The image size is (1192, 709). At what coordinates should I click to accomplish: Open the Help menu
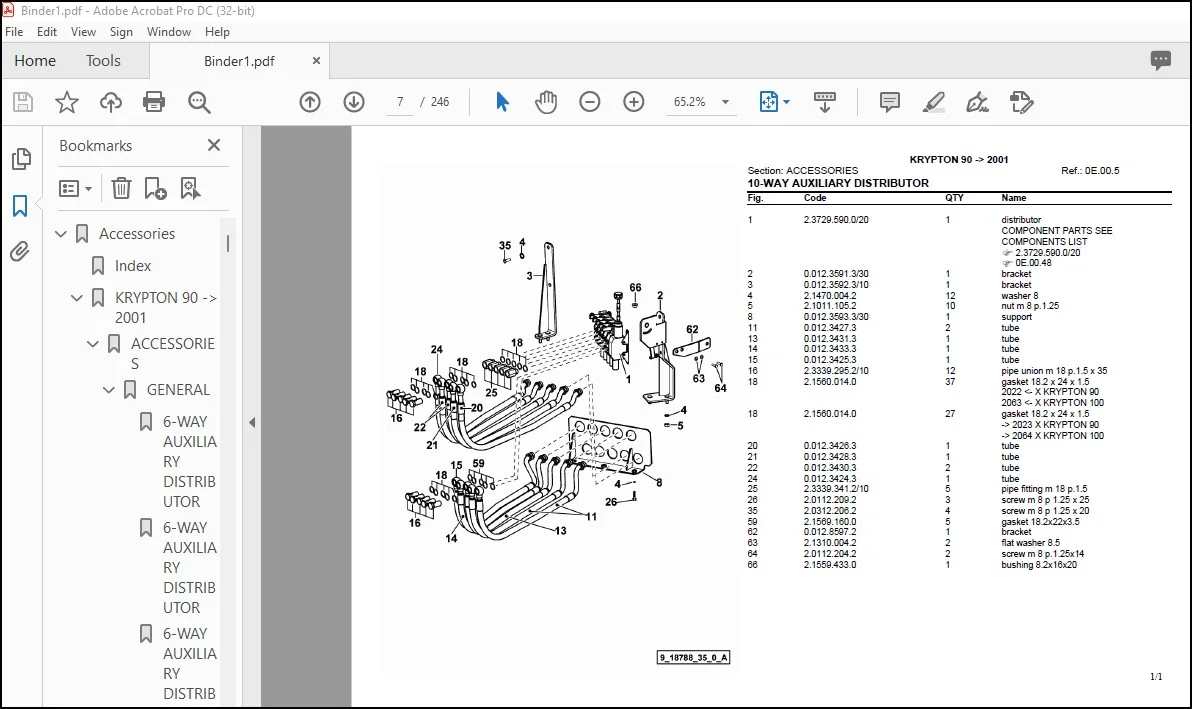pos(217,32)
